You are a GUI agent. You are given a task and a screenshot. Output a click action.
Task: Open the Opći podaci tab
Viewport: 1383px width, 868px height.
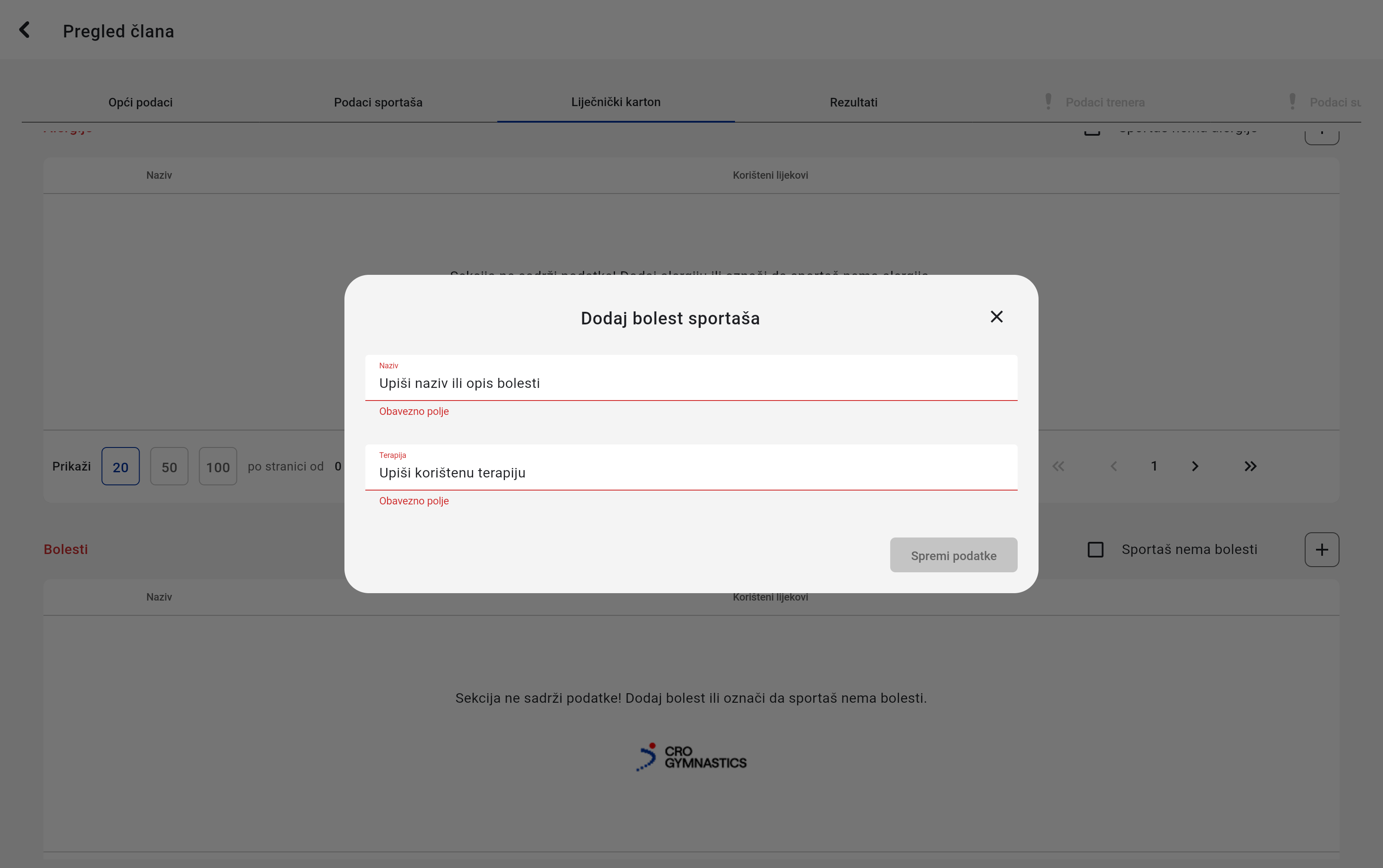pyautogui.click(x=140, y=102)
